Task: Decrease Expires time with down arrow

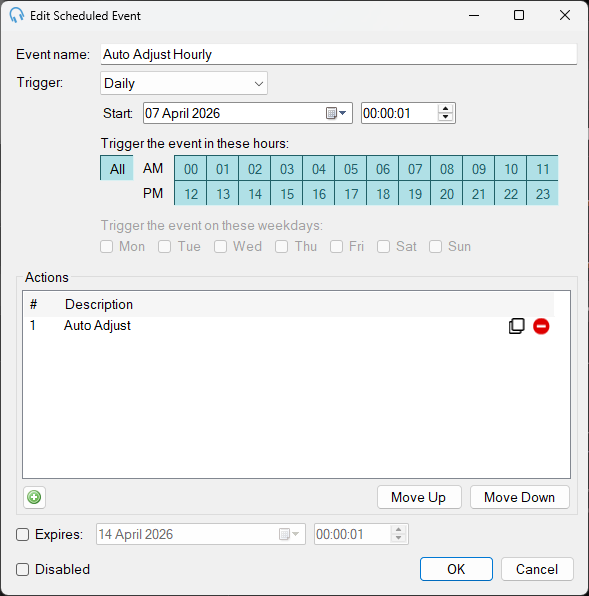Action: tap(398, 538)
